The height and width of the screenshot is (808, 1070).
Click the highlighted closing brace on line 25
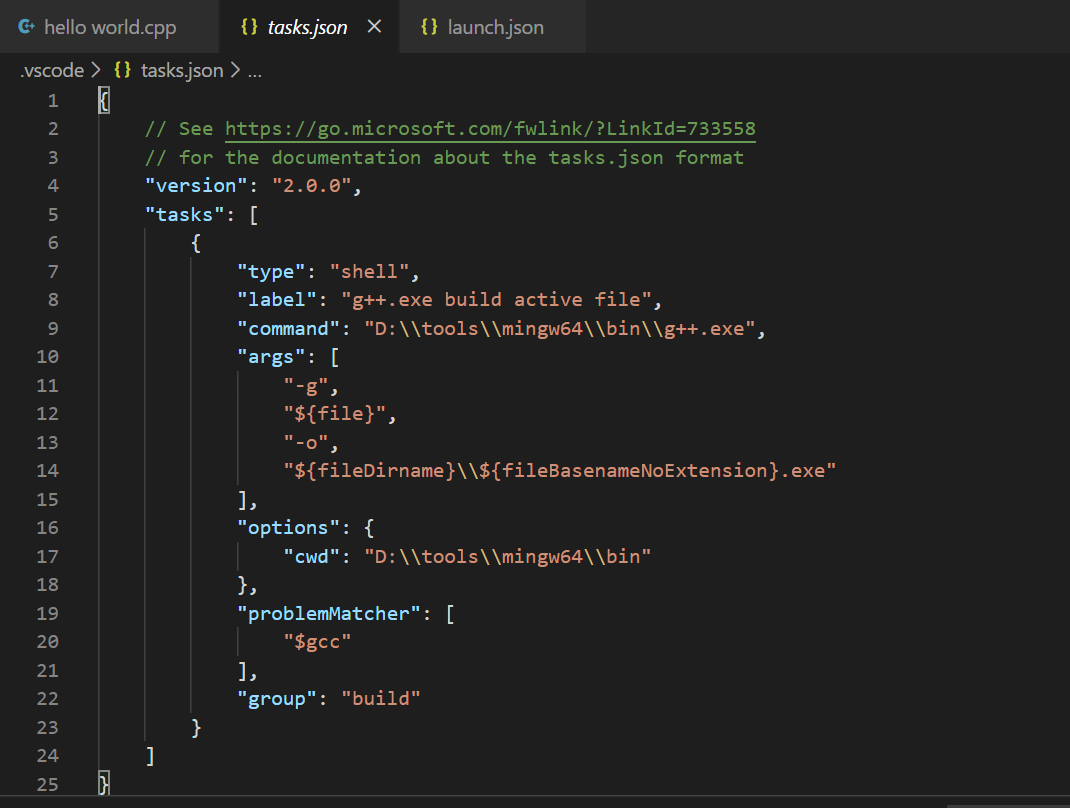104,783
